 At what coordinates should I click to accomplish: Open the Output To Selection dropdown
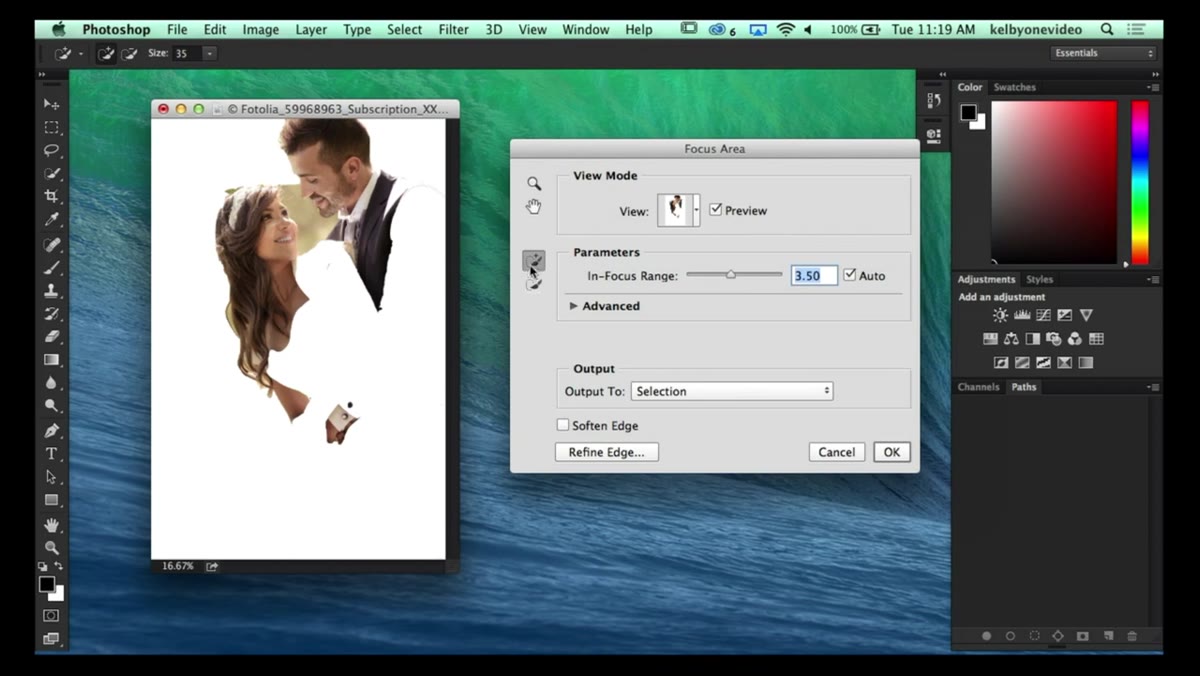tap(732, 391)
